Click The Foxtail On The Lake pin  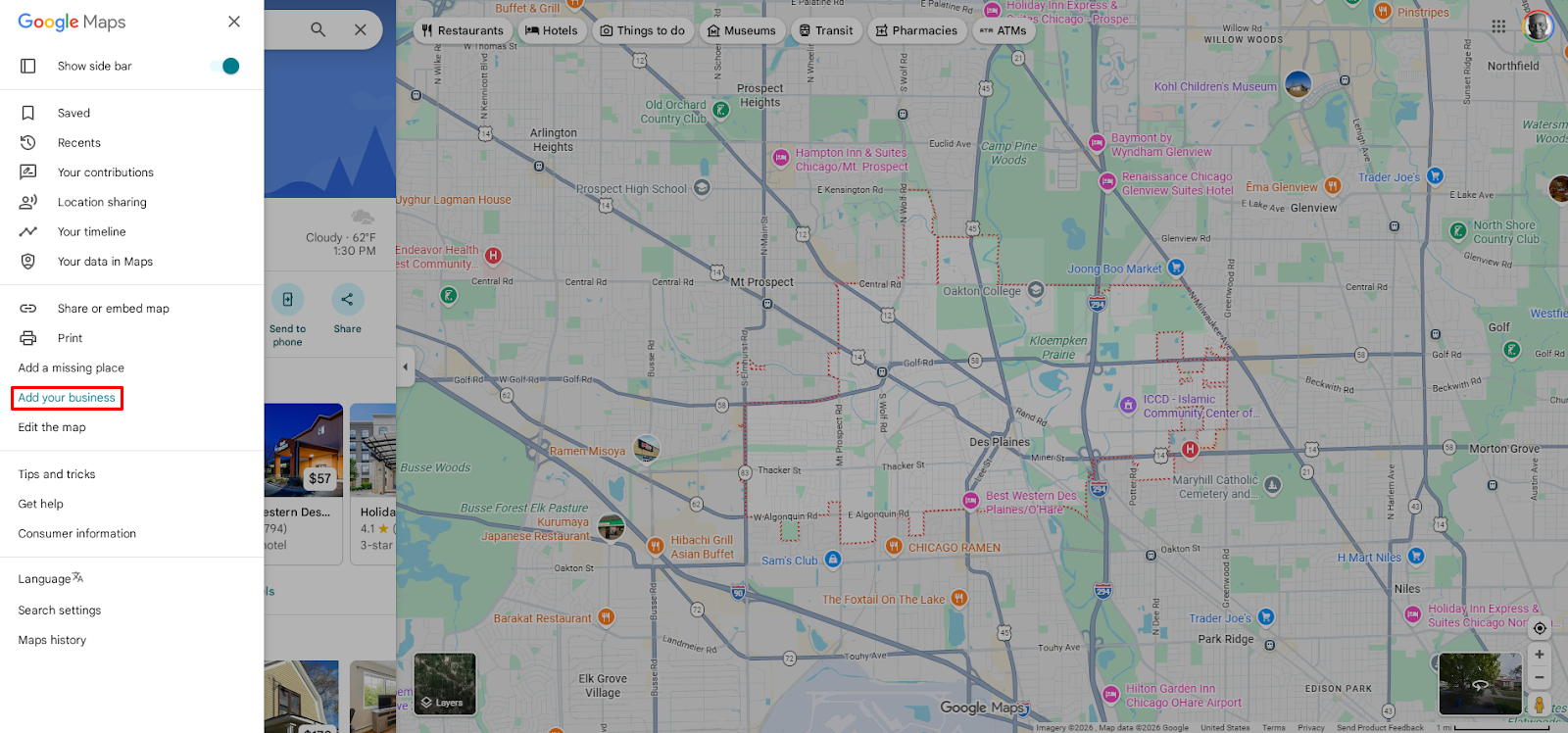958,597
